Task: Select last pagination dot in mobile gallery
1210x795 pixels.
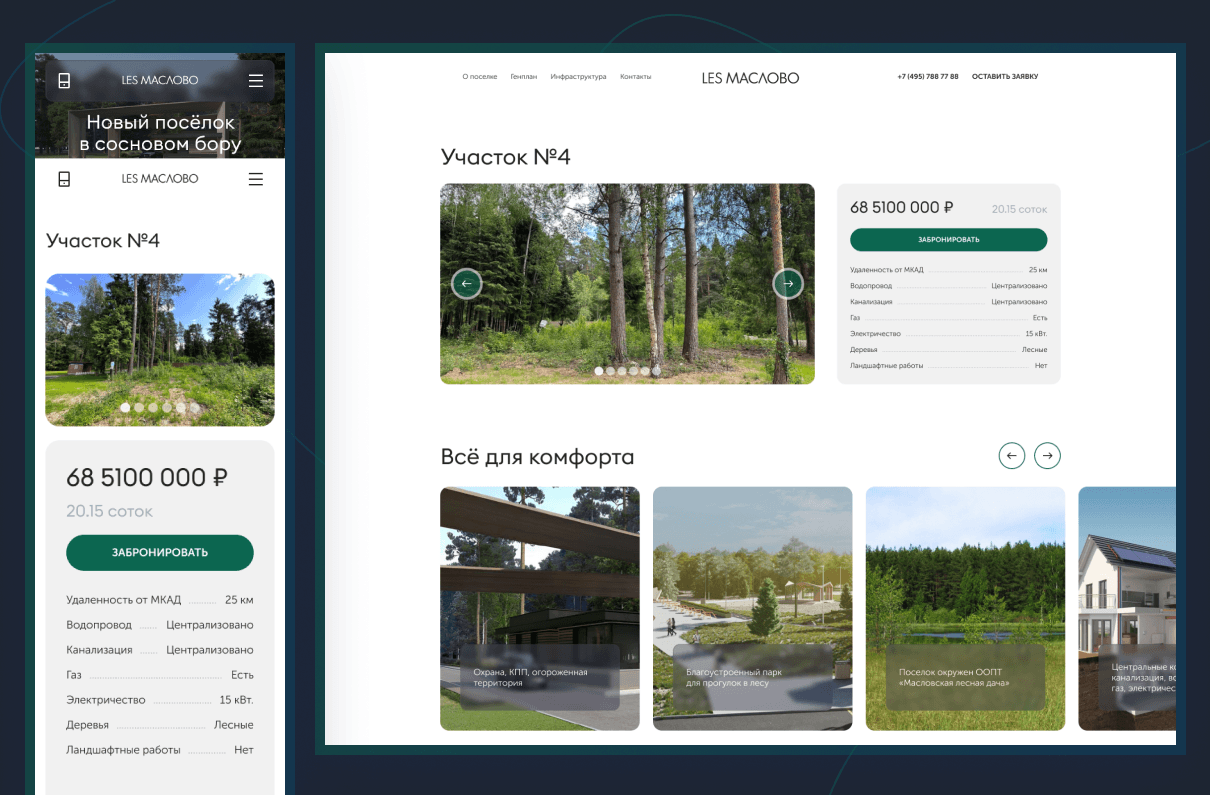Action: click(194, 408)
